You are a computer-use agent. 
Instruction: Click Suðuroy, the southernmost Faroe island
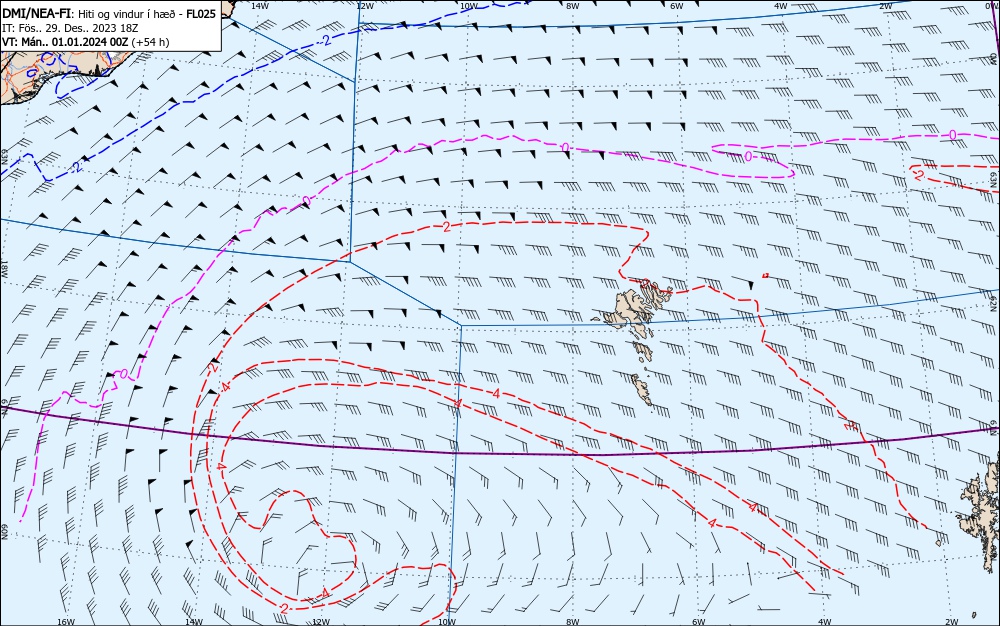point(642,389)
